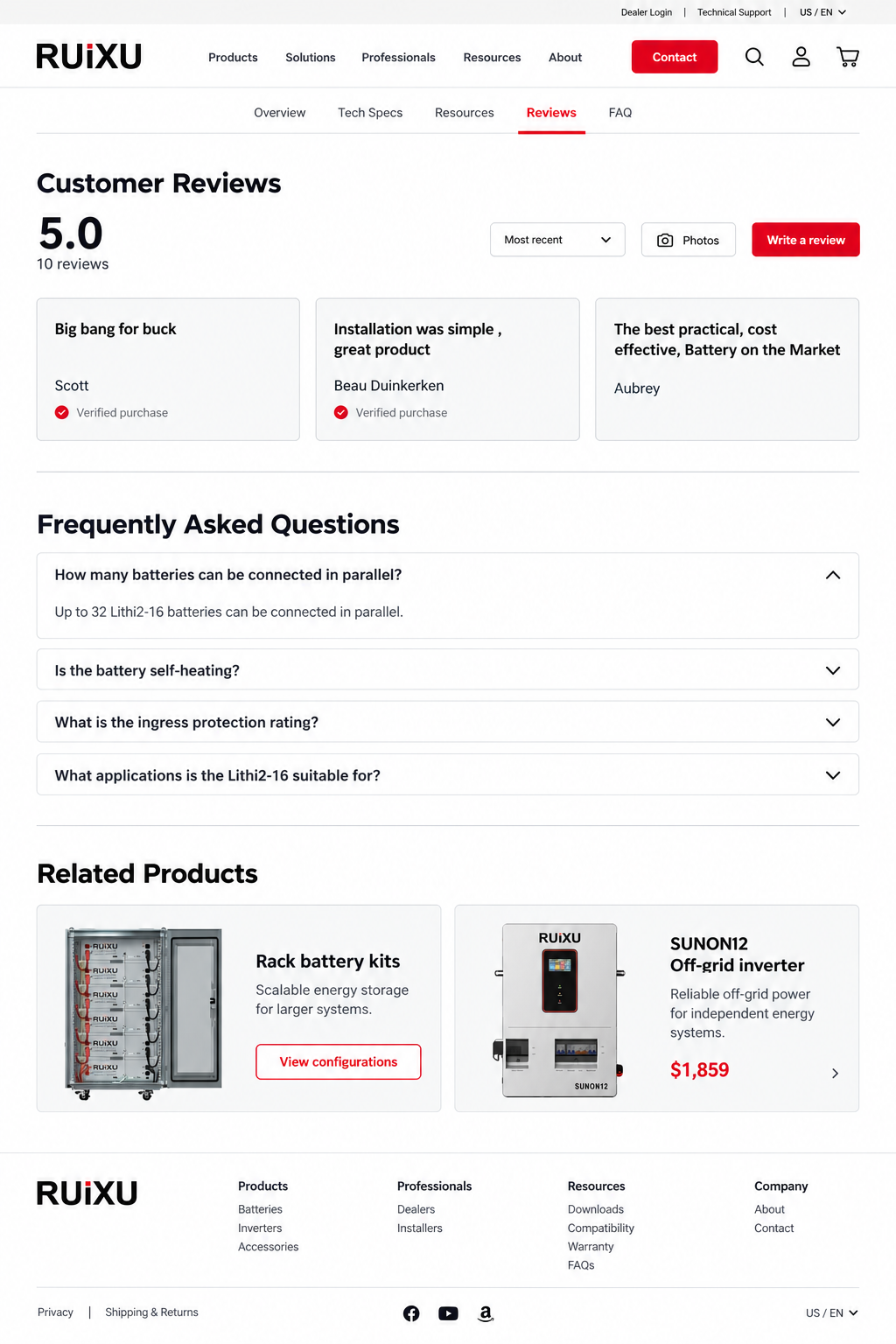The height and width of the screenshot is (1344, 896).
Task: Open the footer Inverters link
Action: coord(260,1228)
